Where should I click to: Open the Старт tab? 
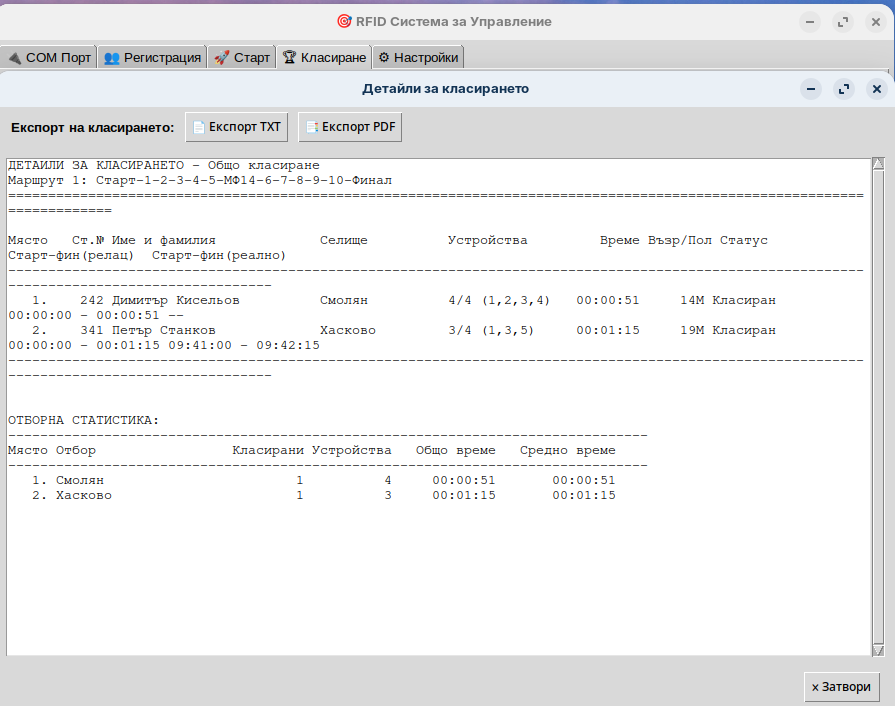pos(242,57)
